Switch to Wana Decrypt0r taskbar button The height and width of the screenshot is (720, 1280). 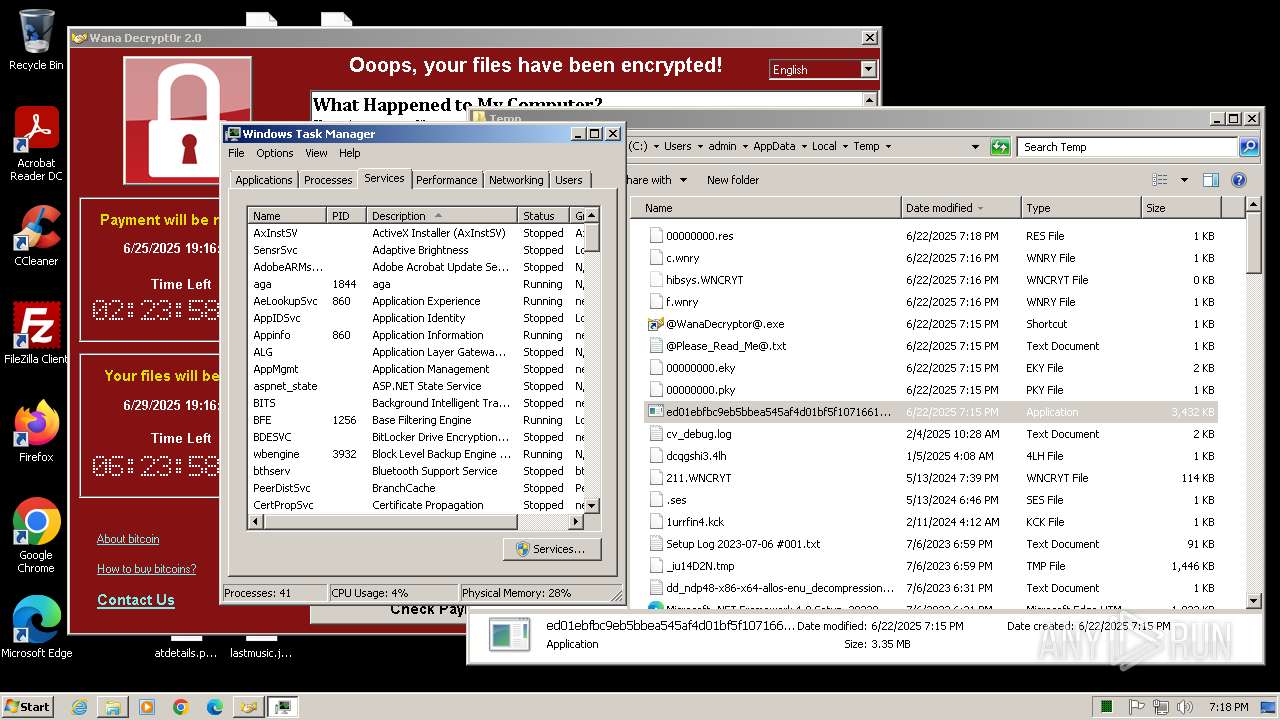tap(248, 707)
